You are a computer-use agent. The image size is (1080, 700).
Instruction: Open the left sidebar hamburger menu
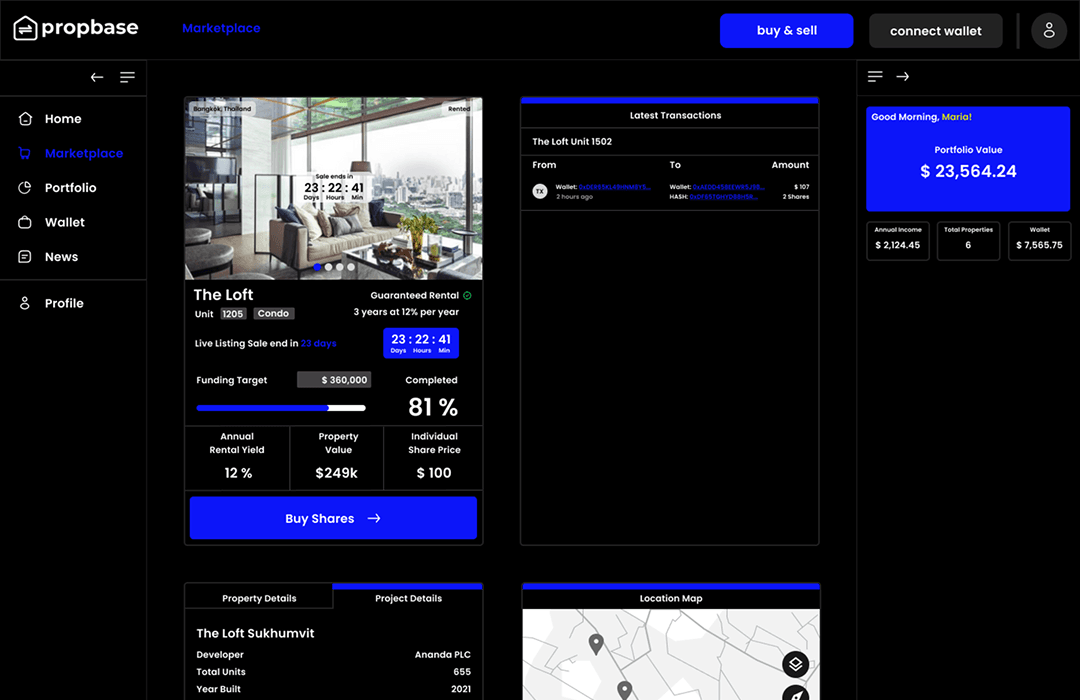(127, 77)
